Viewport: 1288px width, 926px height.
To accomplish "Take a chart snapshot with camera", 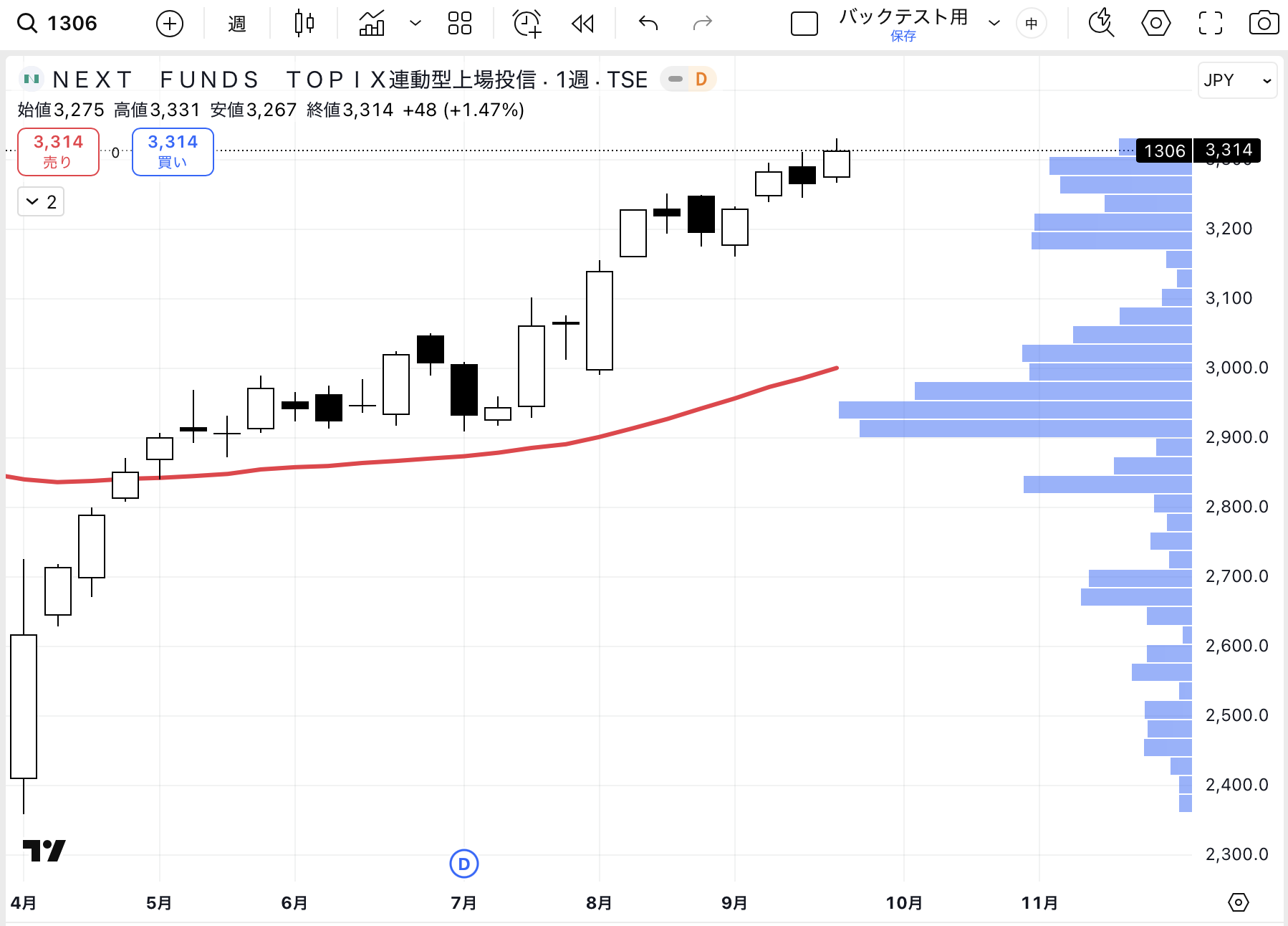I will coord(1264,24).
